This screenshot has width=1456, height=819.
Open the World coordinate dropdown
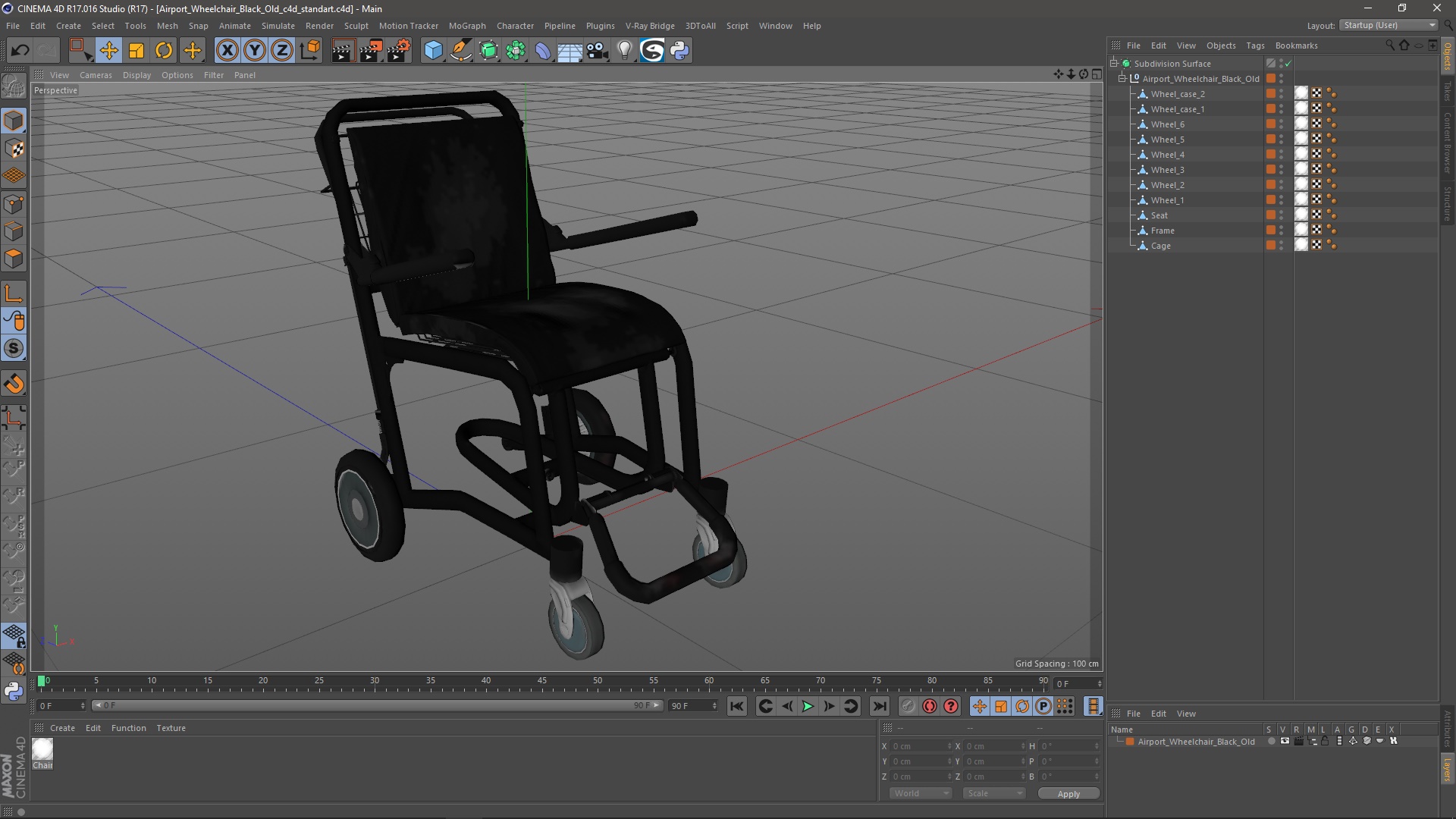921,793
